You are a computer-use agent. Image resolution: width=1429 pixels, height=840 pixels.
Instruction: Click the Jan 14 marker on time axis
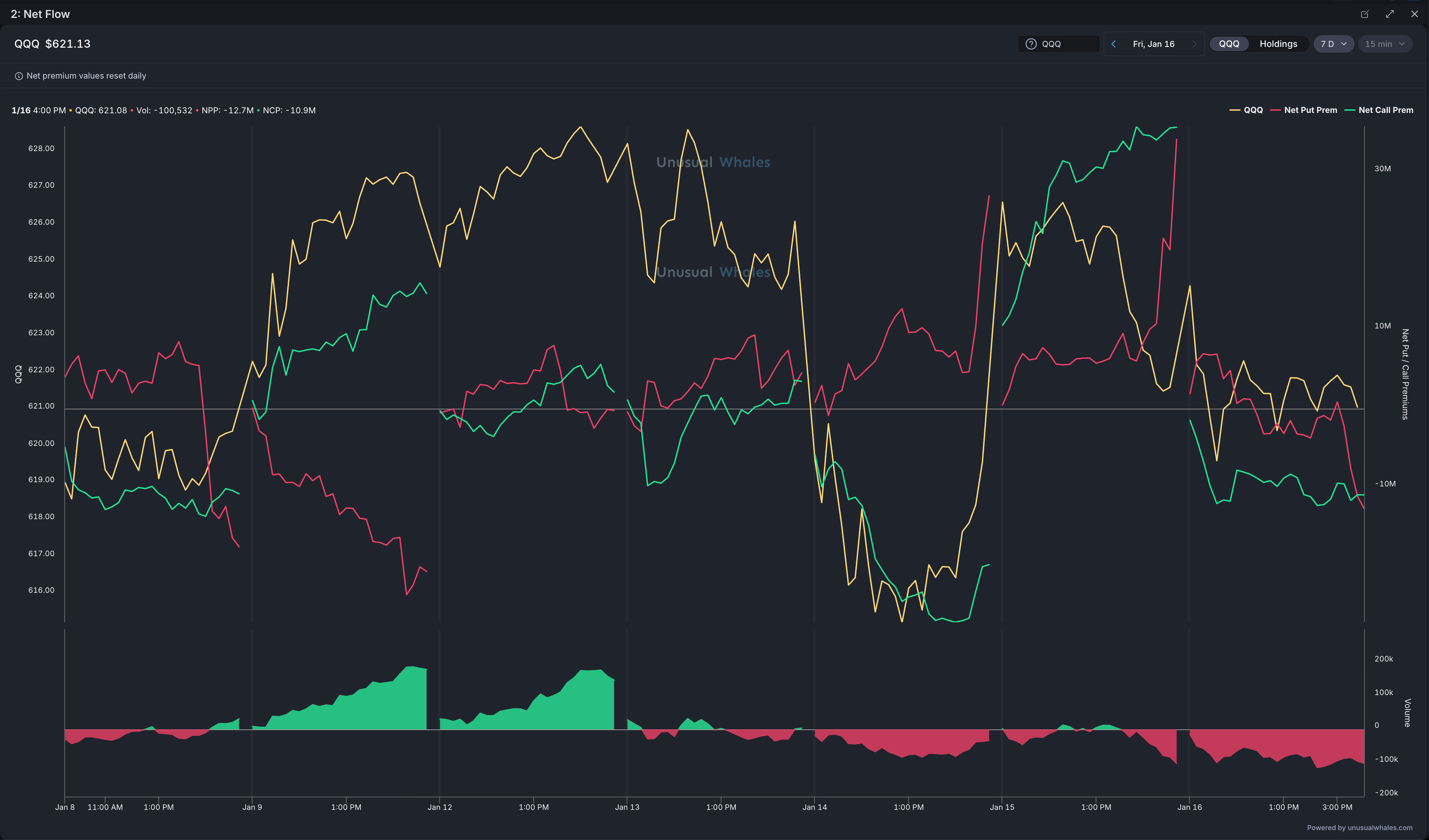(x=814, y=807)
